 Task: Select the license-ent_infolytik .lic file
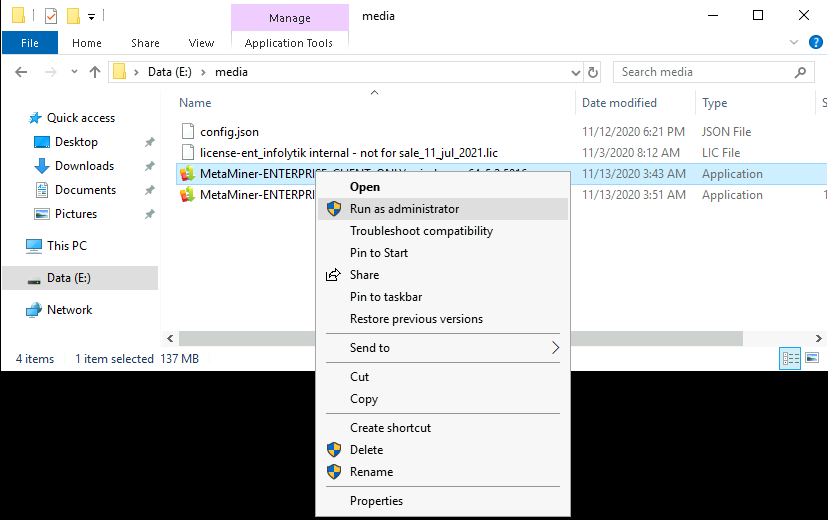349,153
